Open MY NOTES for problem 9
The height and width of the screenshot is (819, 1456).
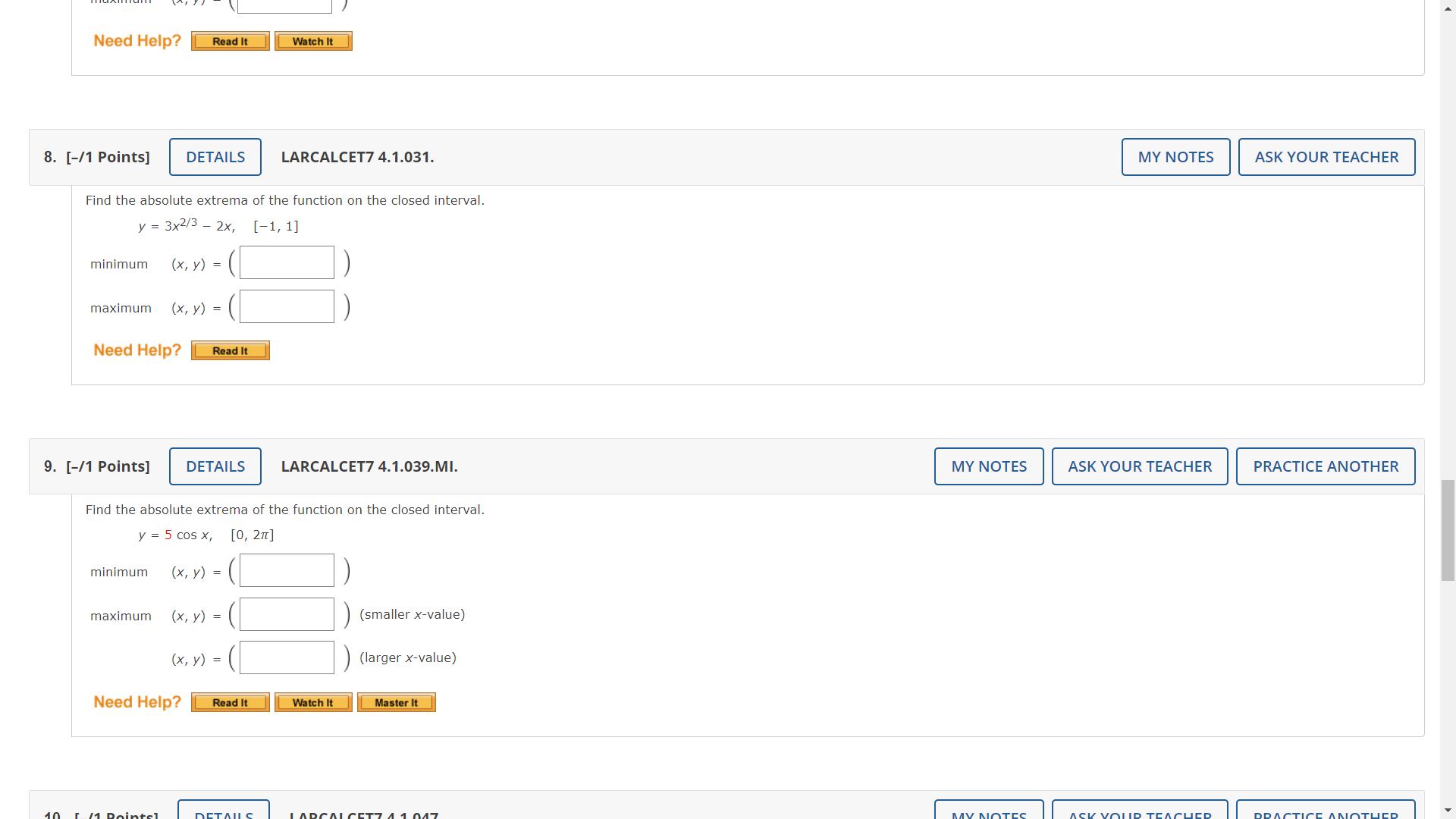point(988,466)
